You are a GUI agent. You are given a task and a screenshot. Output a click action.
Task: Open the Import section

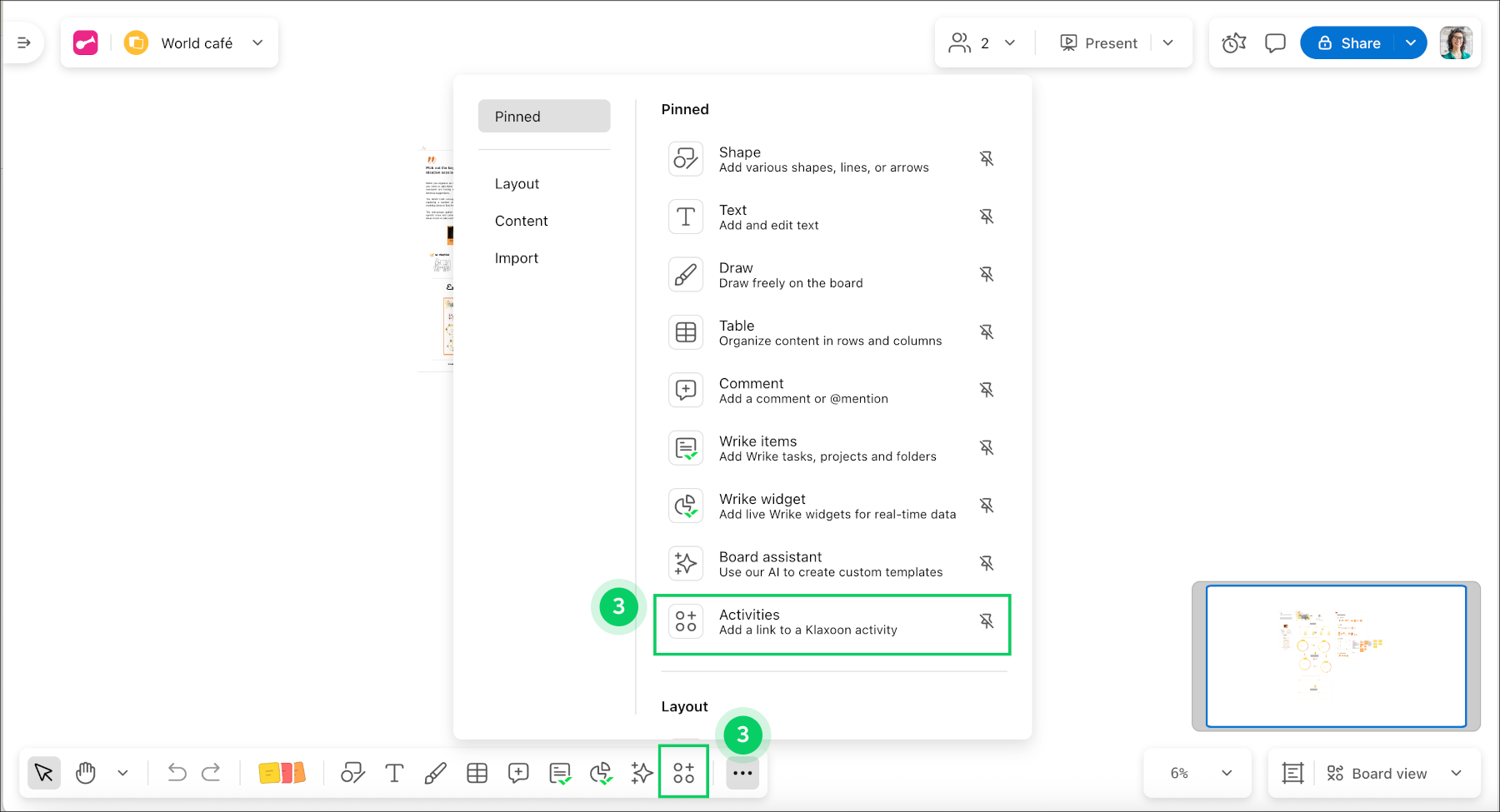tap(517, 257)
